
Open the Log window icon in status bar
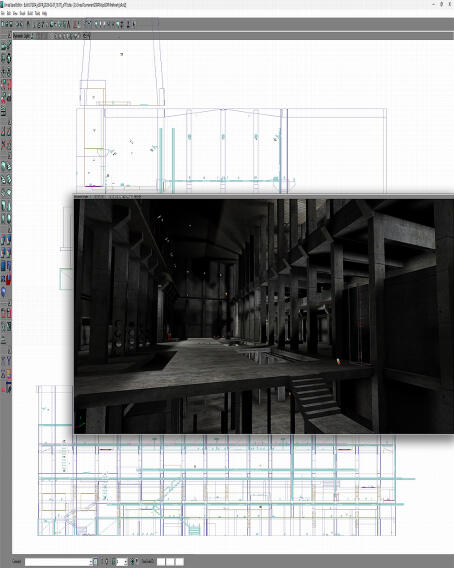pyautogui.click(x=95, y=561)
